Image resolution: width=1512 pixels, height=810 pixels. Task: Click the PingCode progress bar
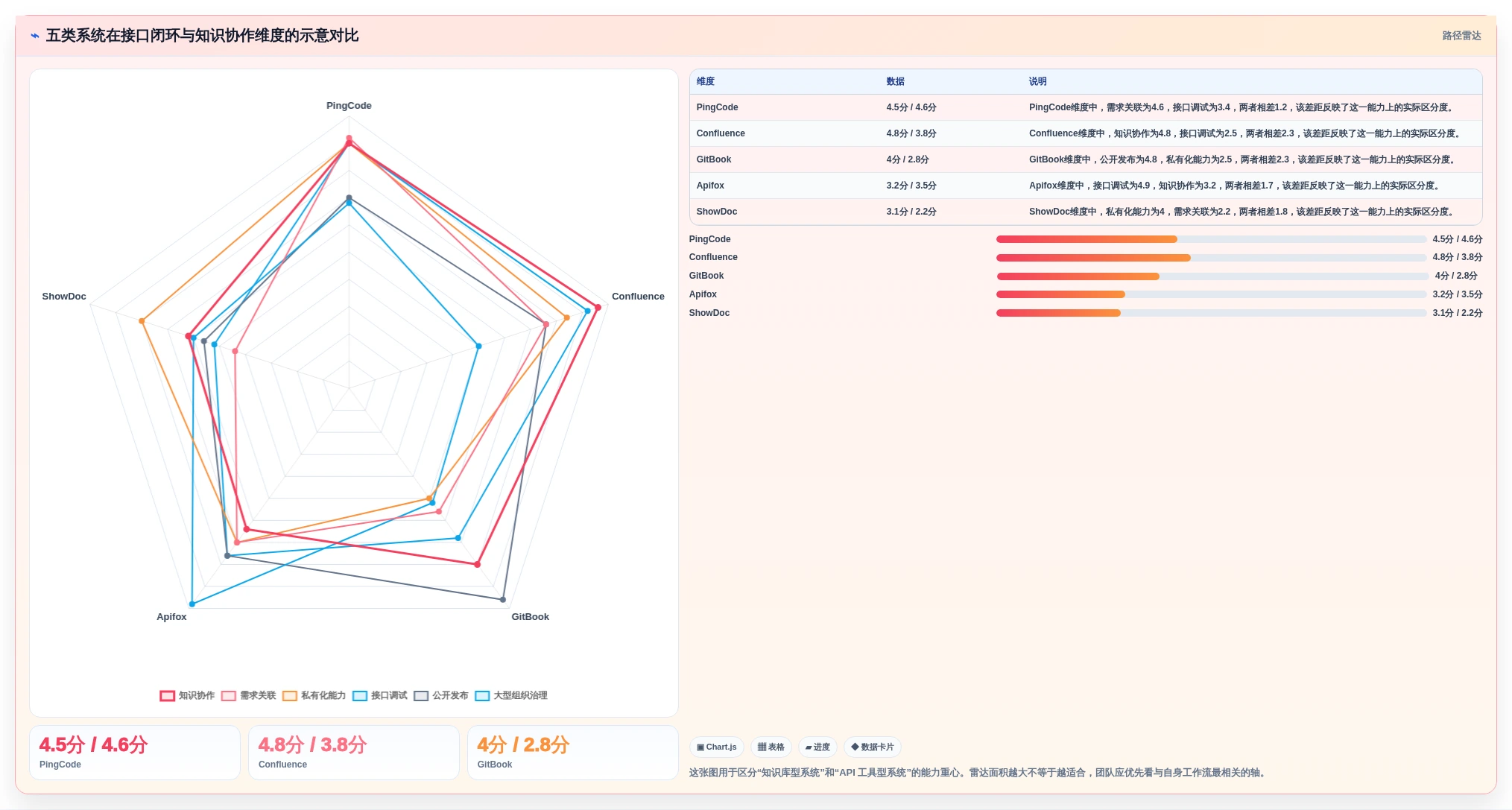tap(1211, 239)
